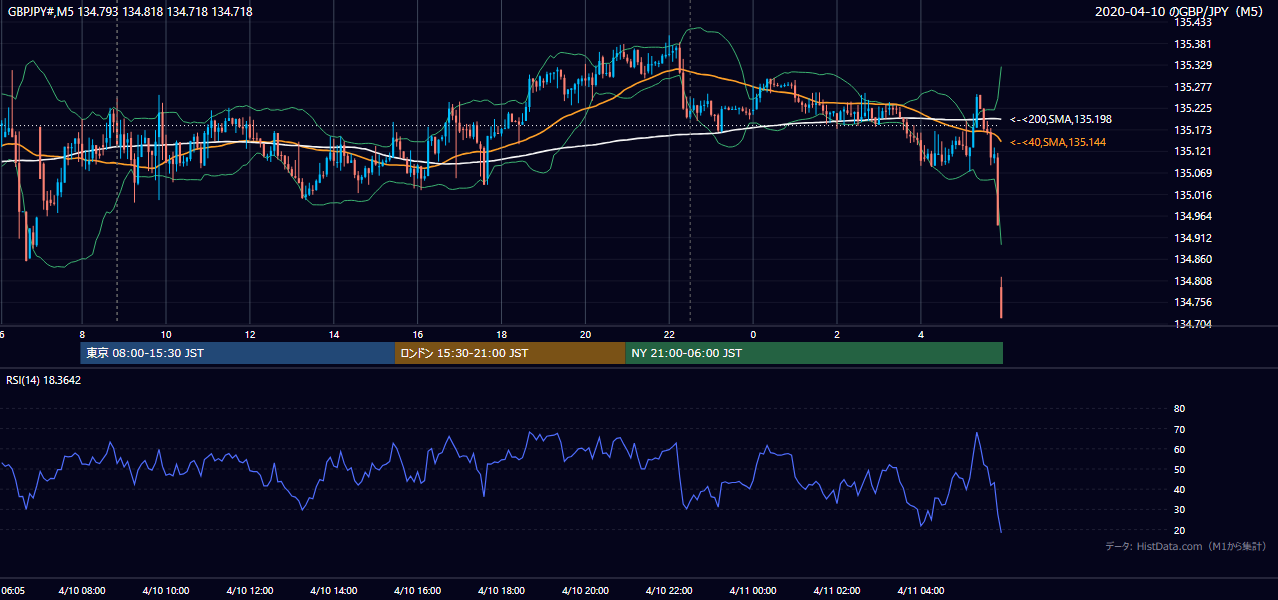Click the RSI(14) 18.3642 indicator label
1278x600 pixels.
click(x=44, y=380)
